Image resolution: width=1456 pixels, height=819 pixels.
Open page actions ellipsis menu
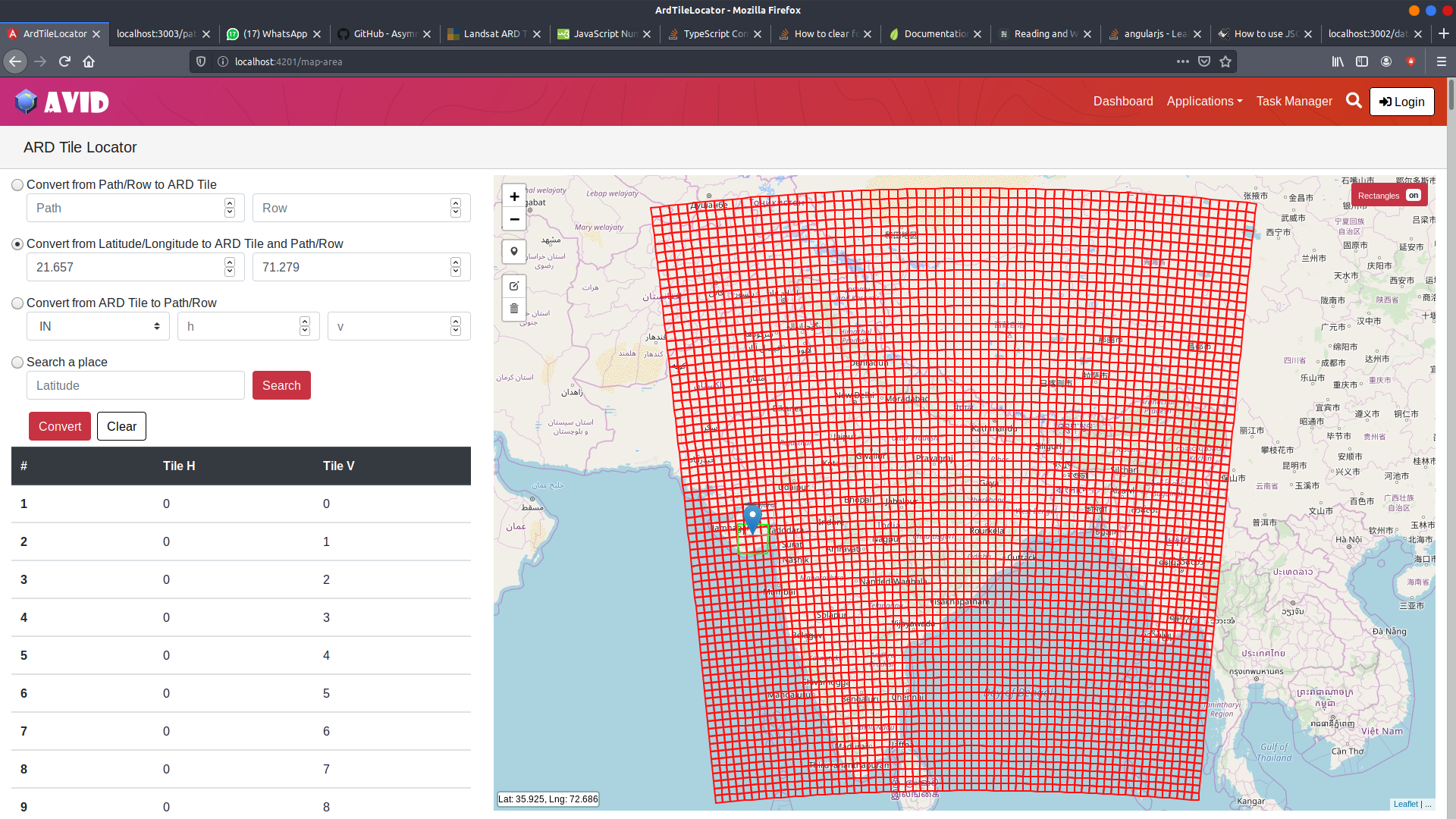coord(1183,61)
